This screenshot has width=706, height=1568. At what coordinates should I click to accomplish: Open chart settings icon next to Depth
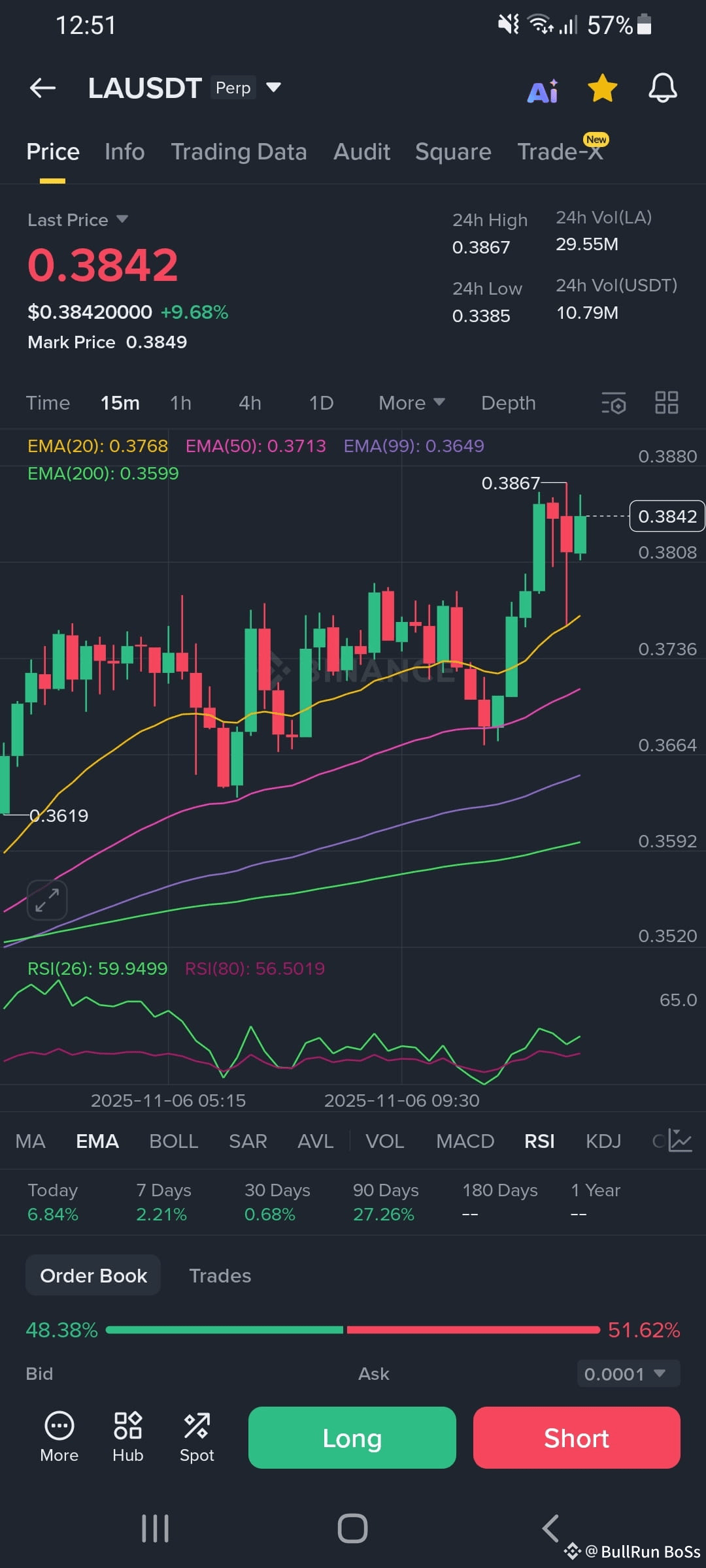pyautogui.click(x=613, y=403)
